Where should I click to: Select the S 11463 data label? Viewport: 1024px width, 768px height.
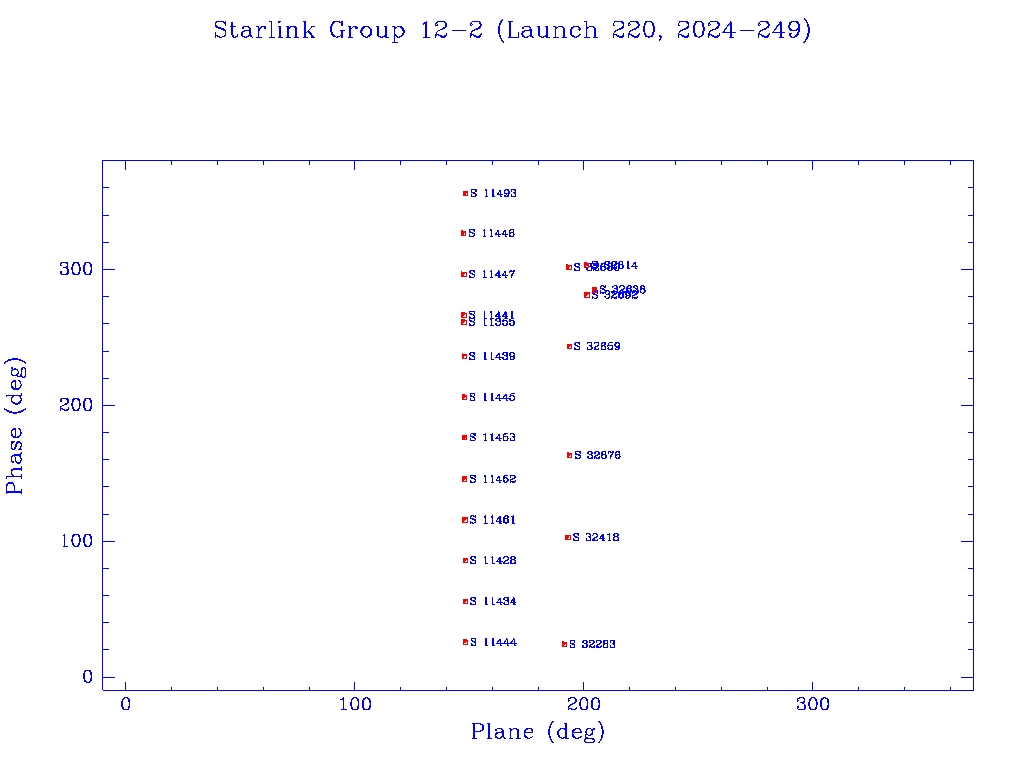[x=492, y=438]
